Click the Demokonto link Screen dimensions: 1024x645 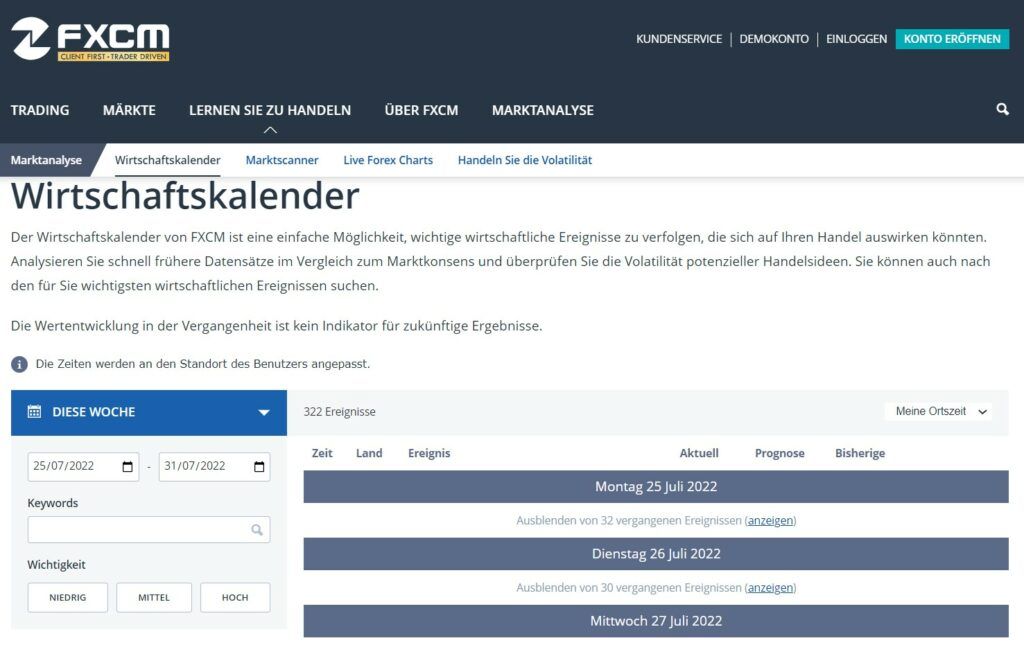774,39
